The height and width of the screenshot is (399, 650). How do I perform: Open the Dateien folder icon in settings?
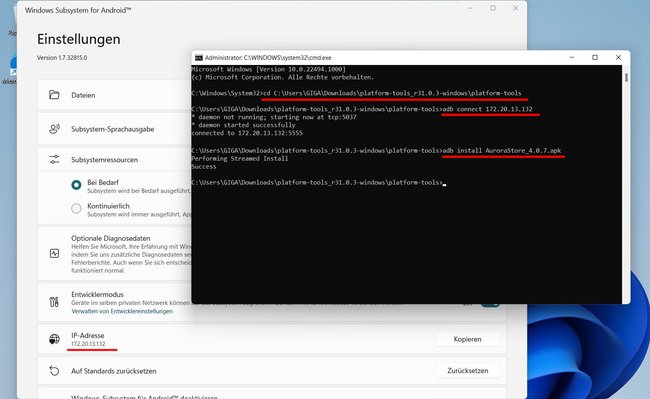tap(54, 95)
